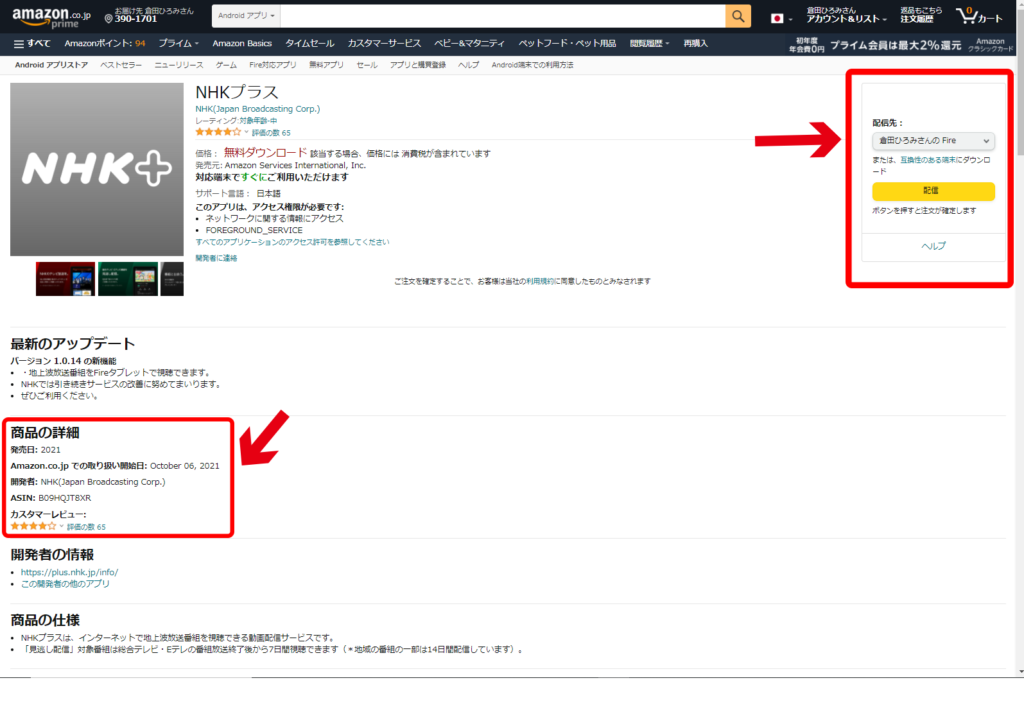Open 再購入 in nav bar
1024x703 pixels.
pyautogui.click(x=695, y=44)
